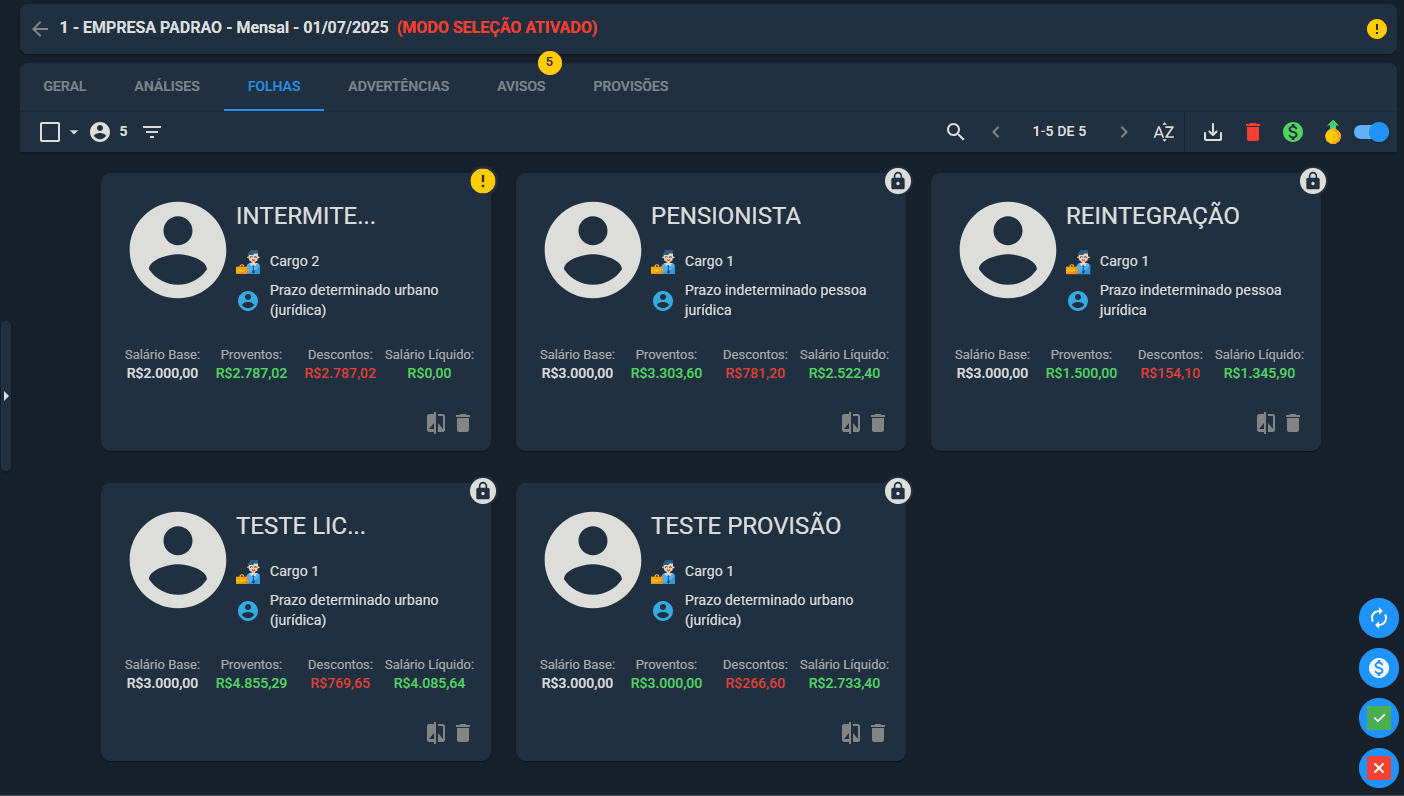Click the '1-5 DE 5' pagination text
This screenshot has width=1404, height=796.
coord(1059,132)
